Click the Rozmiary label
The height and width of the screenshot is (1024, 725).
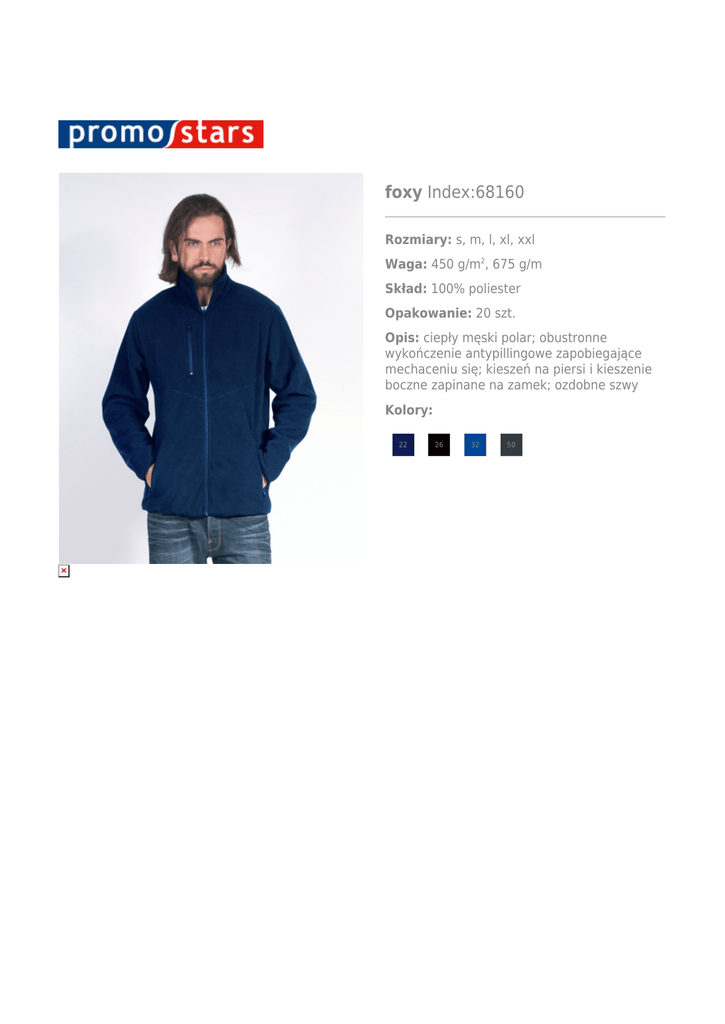pos(418,240)
